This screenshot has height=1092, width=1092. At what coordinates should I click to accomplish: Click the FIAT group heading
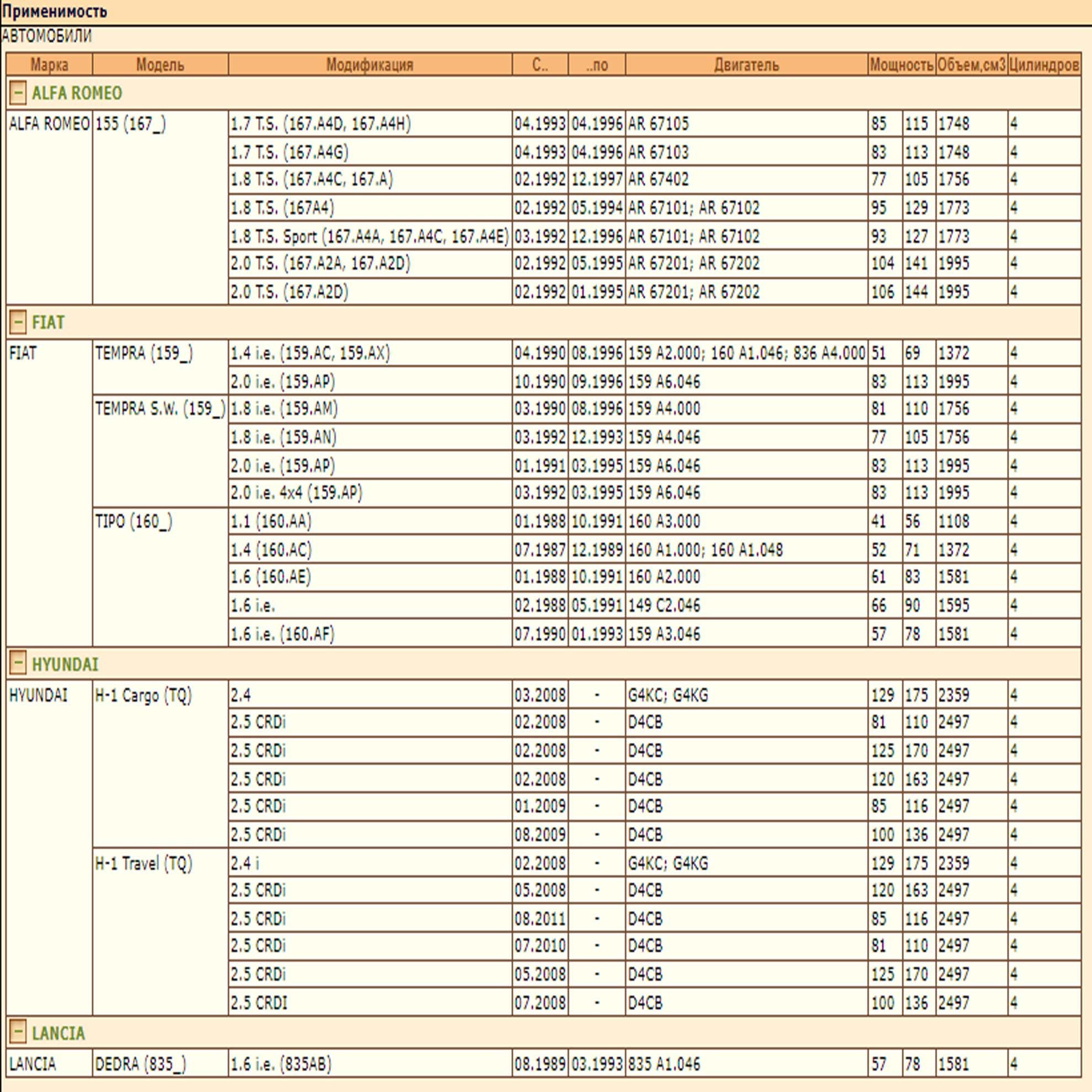pyautogui.click(x=48, y=323)
